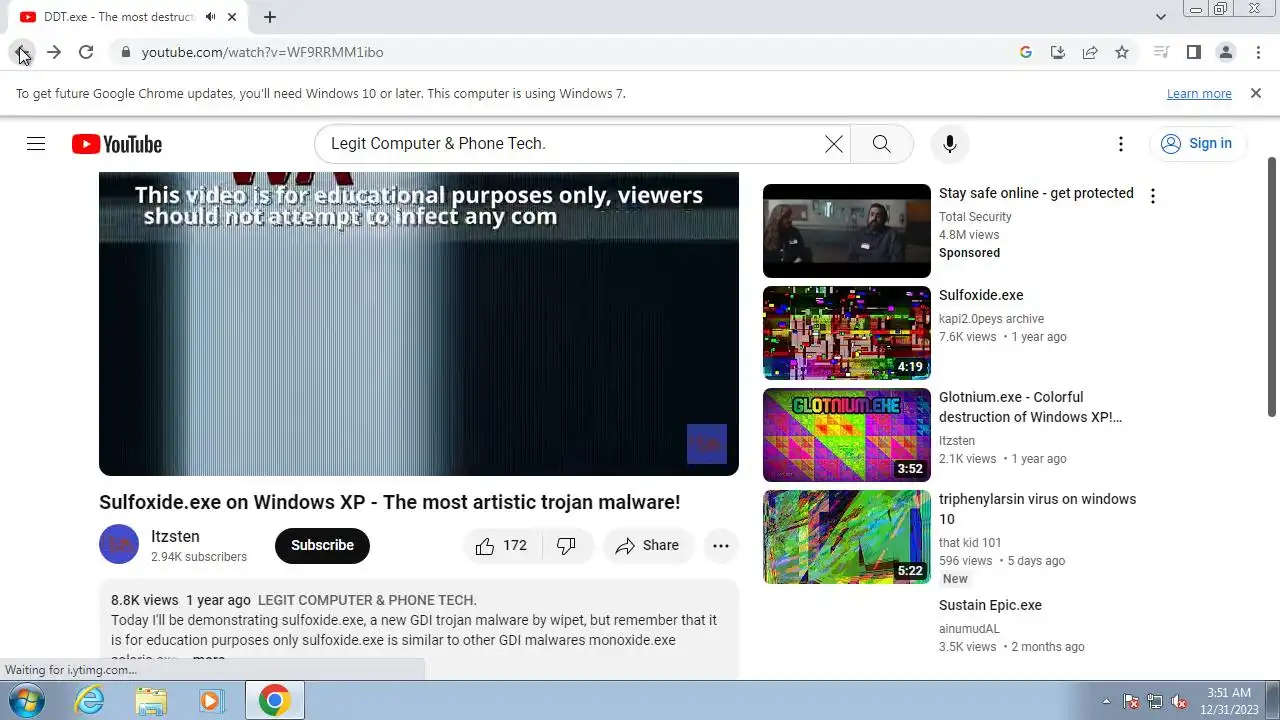This screenshot has height=720, width=1280.
Task: Like the video thumbs up
Action: 502,545
